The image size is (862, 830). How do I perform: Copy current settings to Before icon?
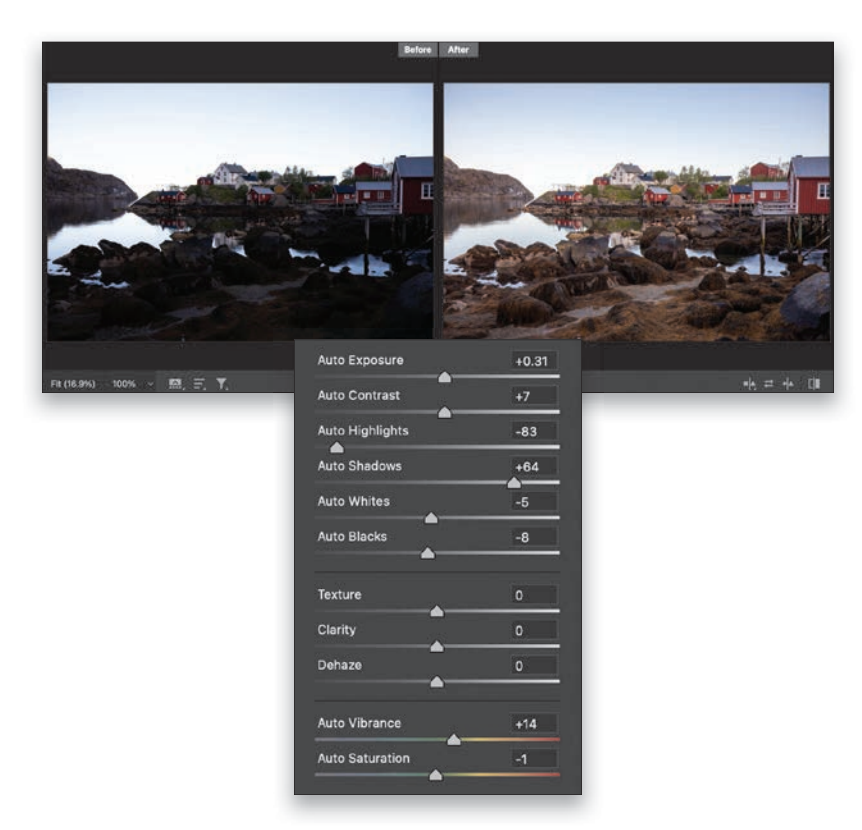(x=750, y=383)
